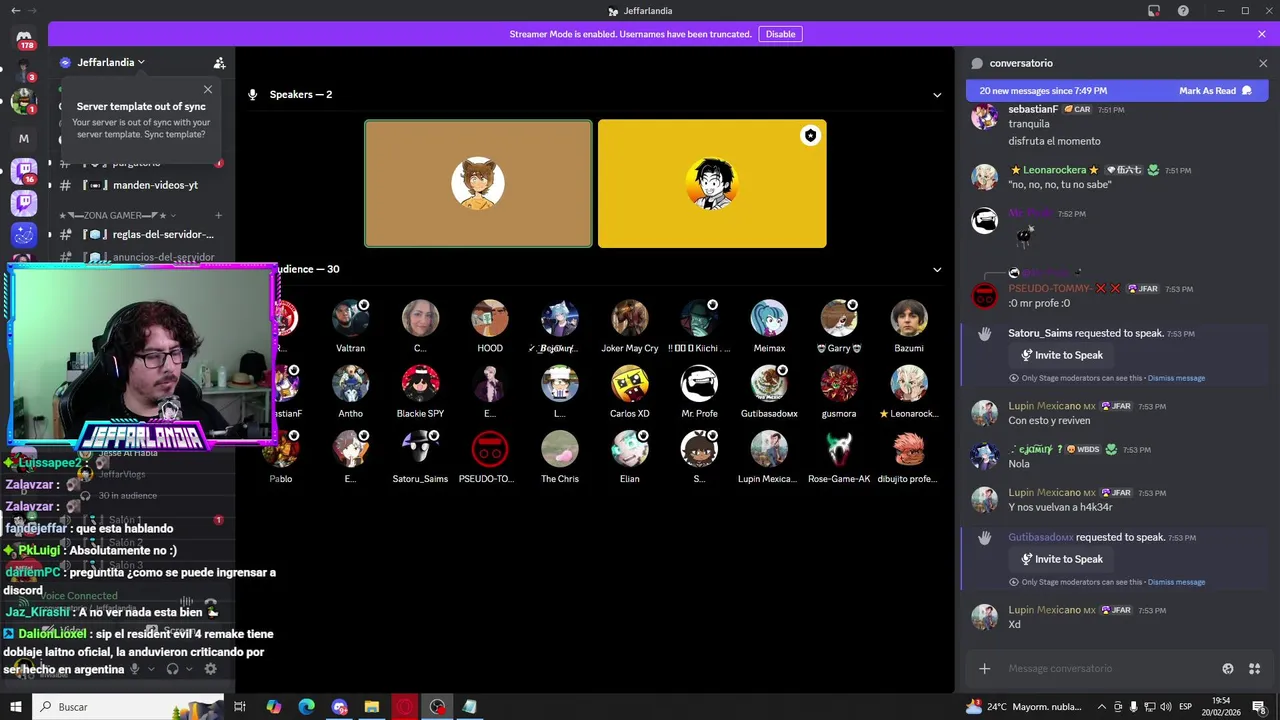Select the cat-eared avatar speaker tile
The width and height of the screenshot is (1280, 720).
[478, 184]
